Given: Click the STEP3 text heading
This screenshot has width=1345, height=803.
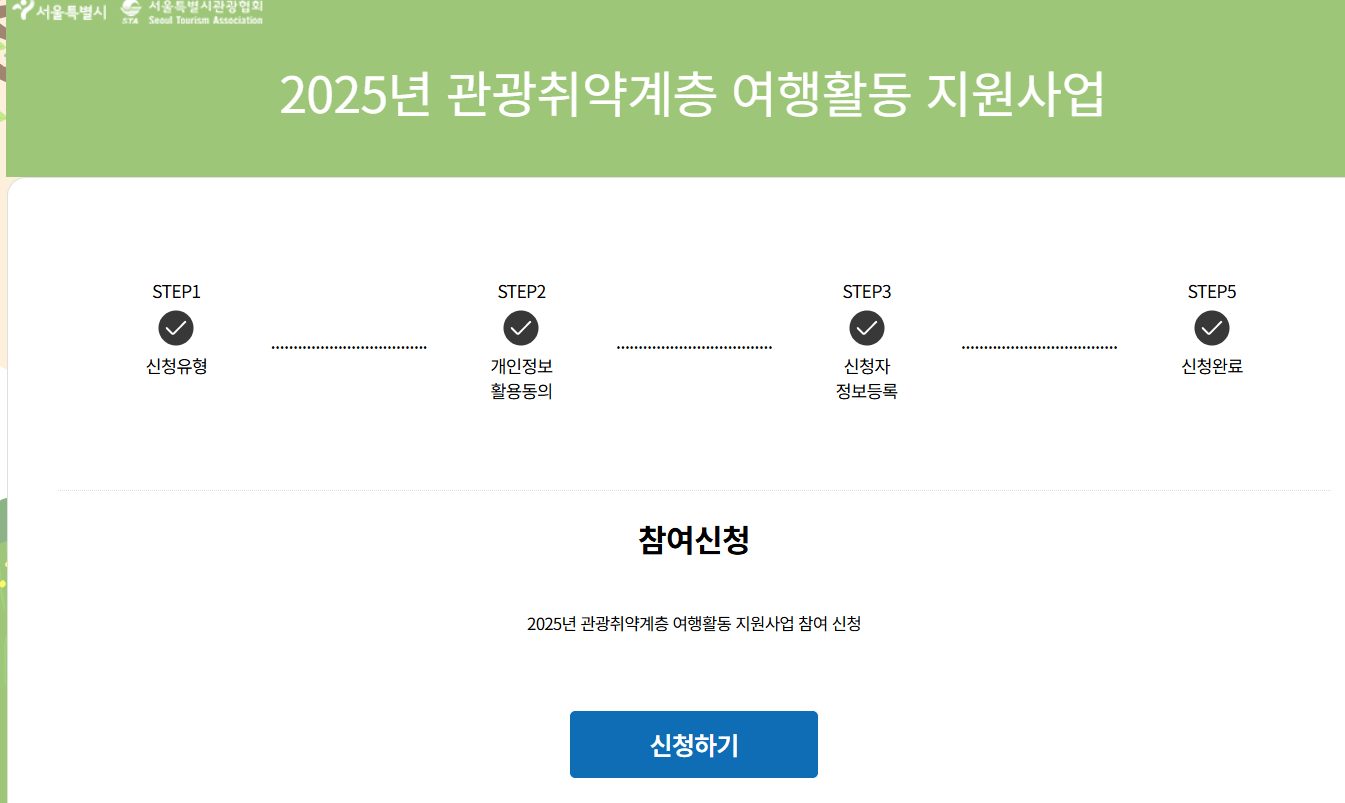Looking at the screenshot, I should tap(866, 291).
